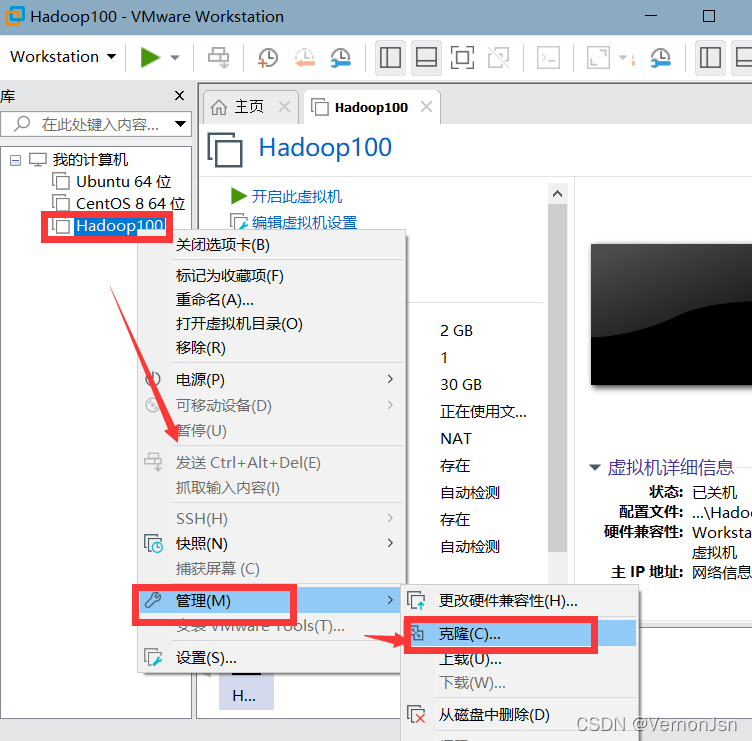Toggle the thumbnail bar view icon
The image size is (752, 741).
click(426, 58)
